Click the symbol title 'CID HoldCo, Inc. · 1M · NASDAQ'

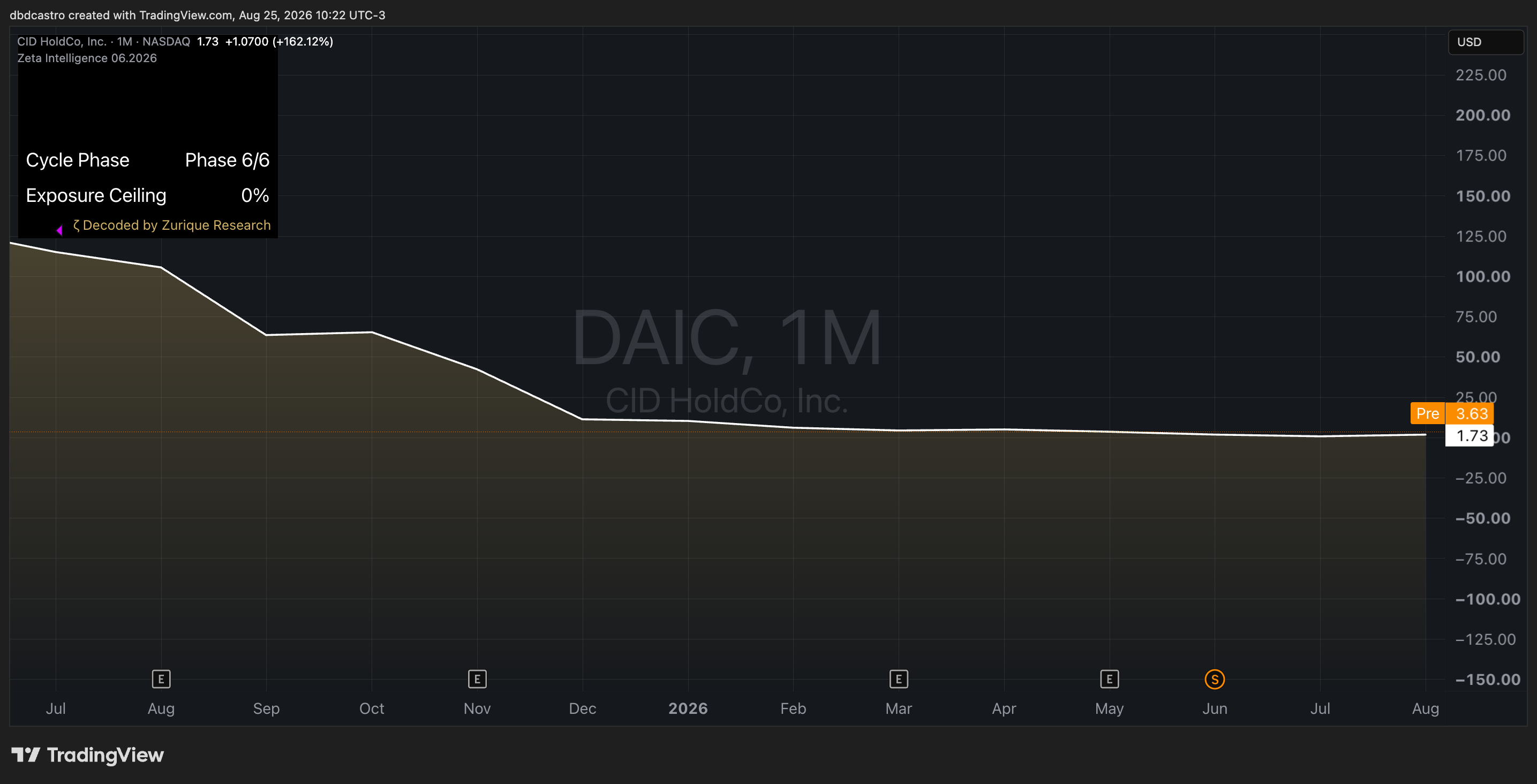click(x=103, y=41)
